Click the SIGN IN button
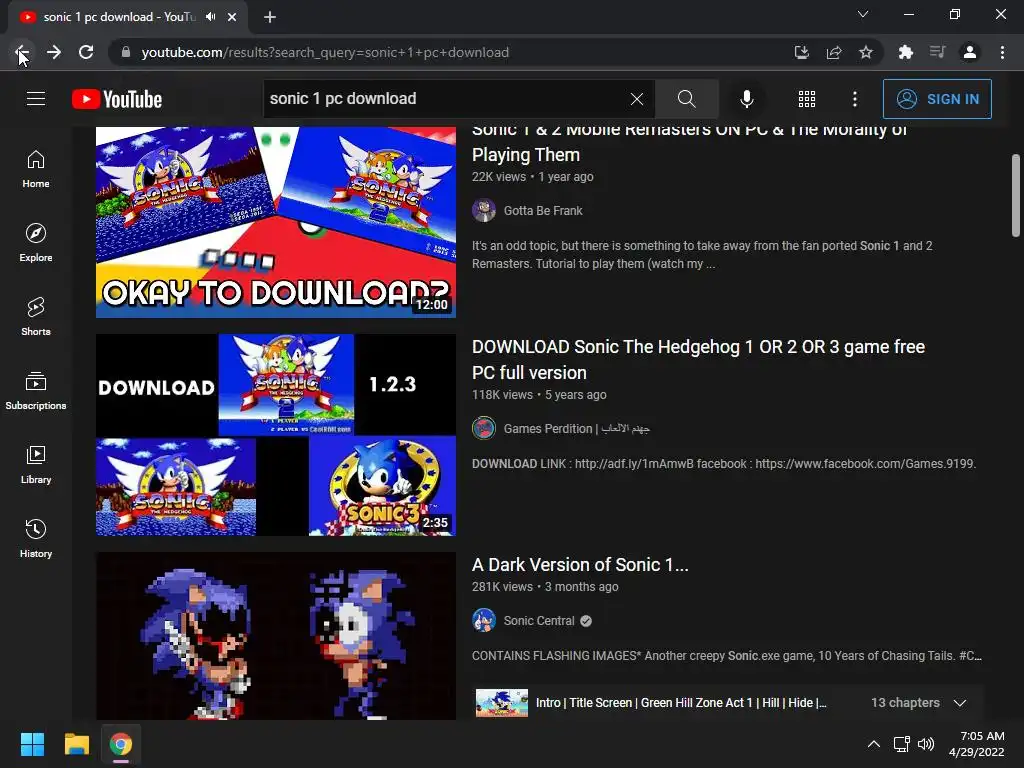 [x=937, y=99]
